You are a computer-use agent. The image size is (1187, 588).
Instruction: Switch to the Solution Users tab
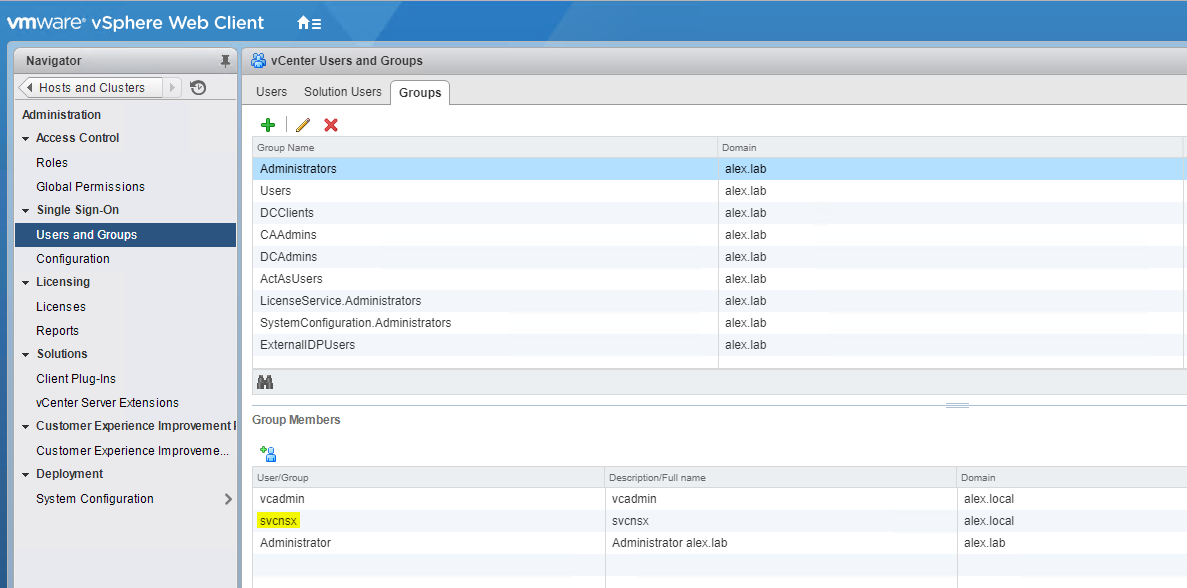click(342, 92)
